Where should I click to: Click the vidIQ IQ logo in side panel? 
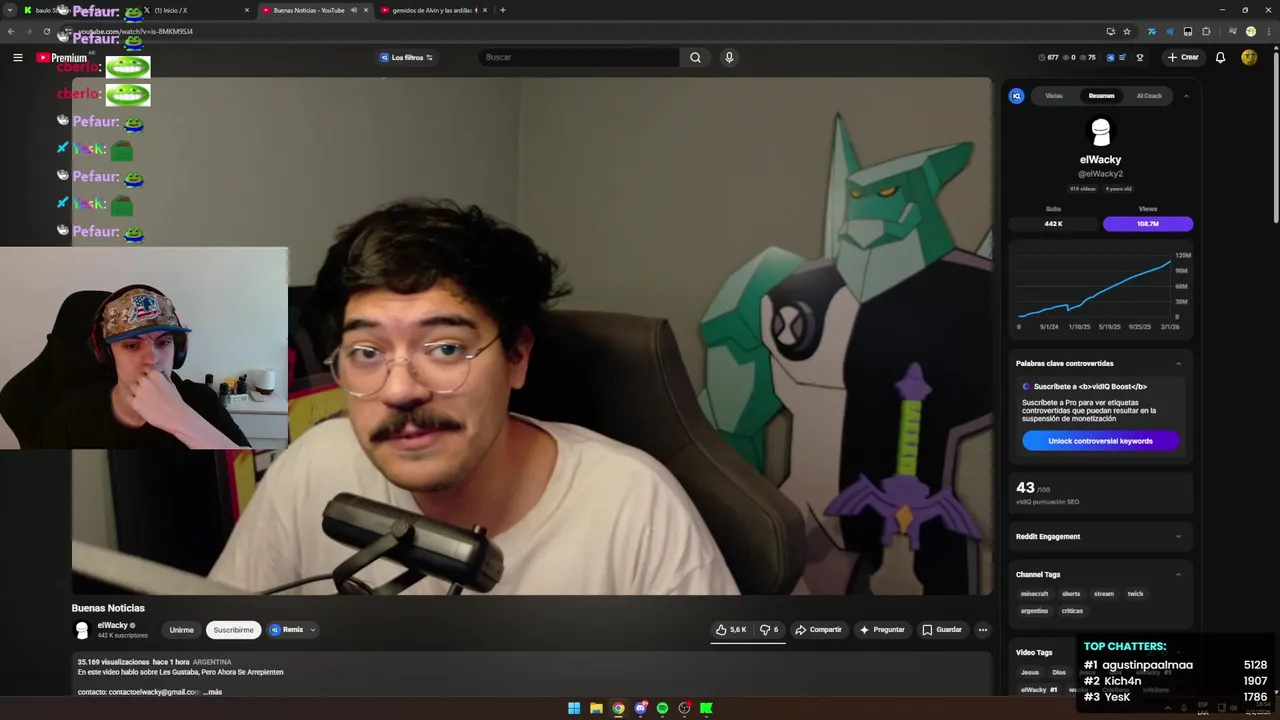point(1016,96)
